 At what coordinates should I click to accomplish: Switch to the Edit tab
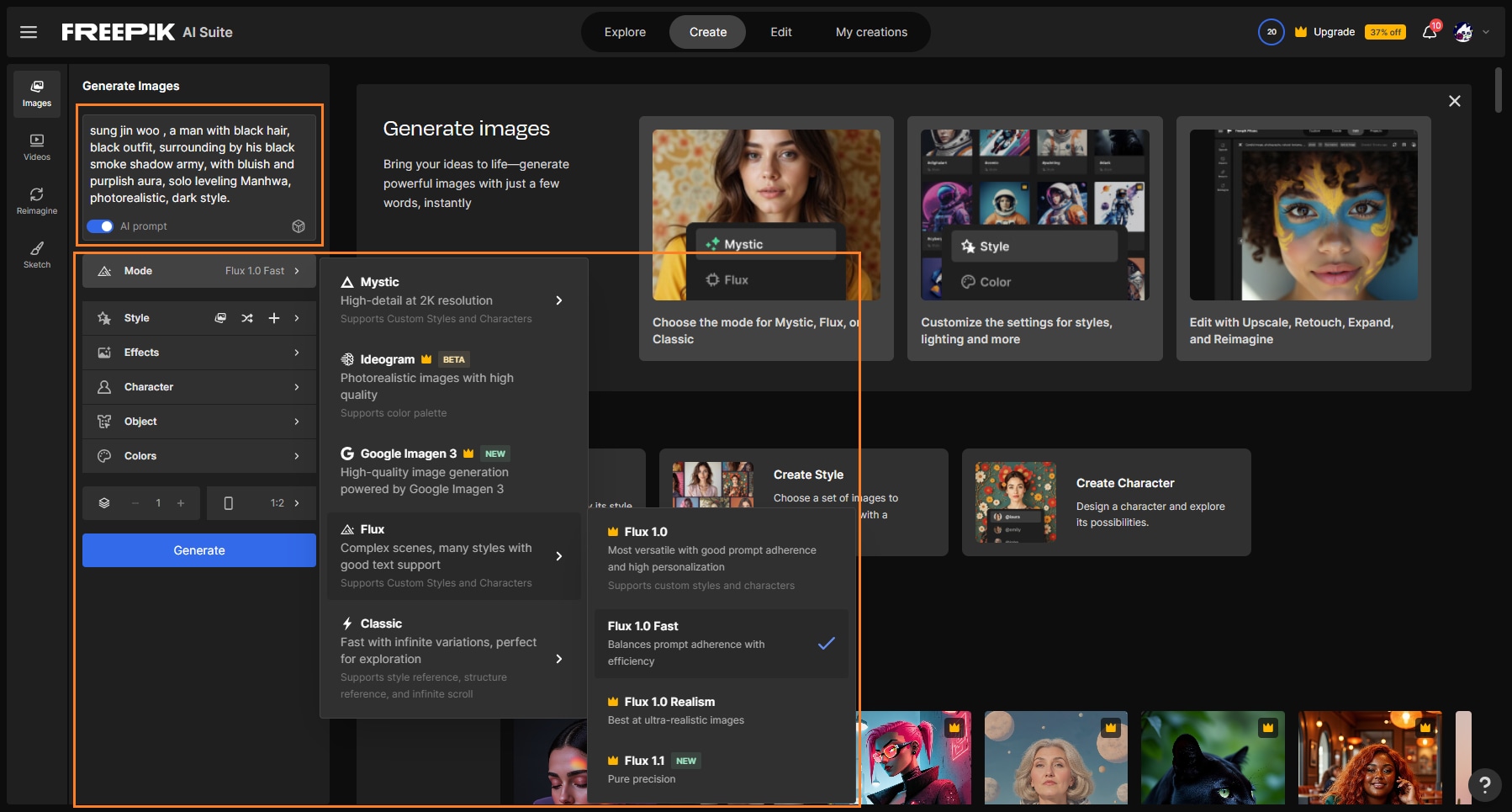tap(781, 32)
